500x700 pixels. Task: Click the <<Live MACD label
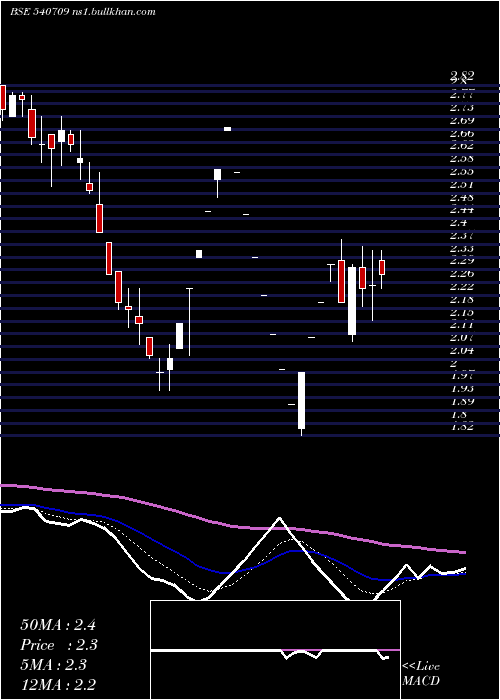421,674
